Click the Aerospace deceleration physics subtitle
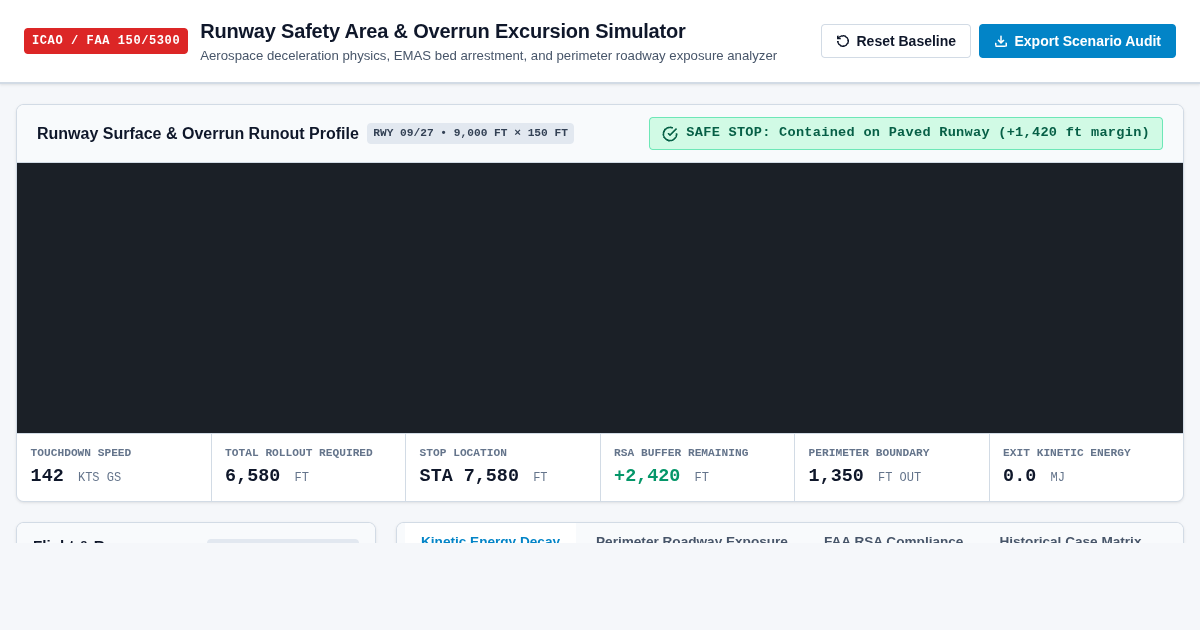This screenshot has height=630, width=1200. (488, 56)
